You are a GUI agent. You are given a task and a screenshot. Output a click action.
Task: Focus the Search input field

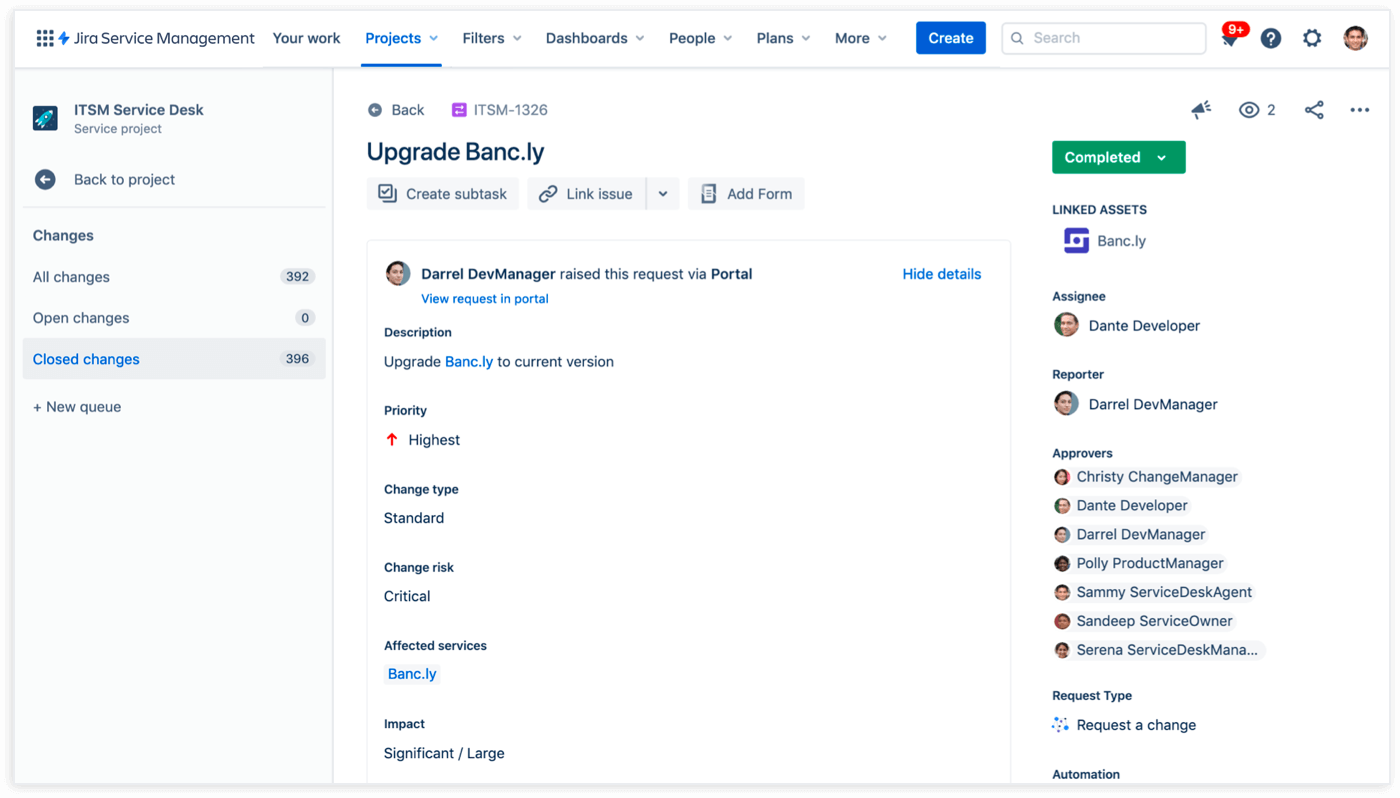(x=1104, y=38)
